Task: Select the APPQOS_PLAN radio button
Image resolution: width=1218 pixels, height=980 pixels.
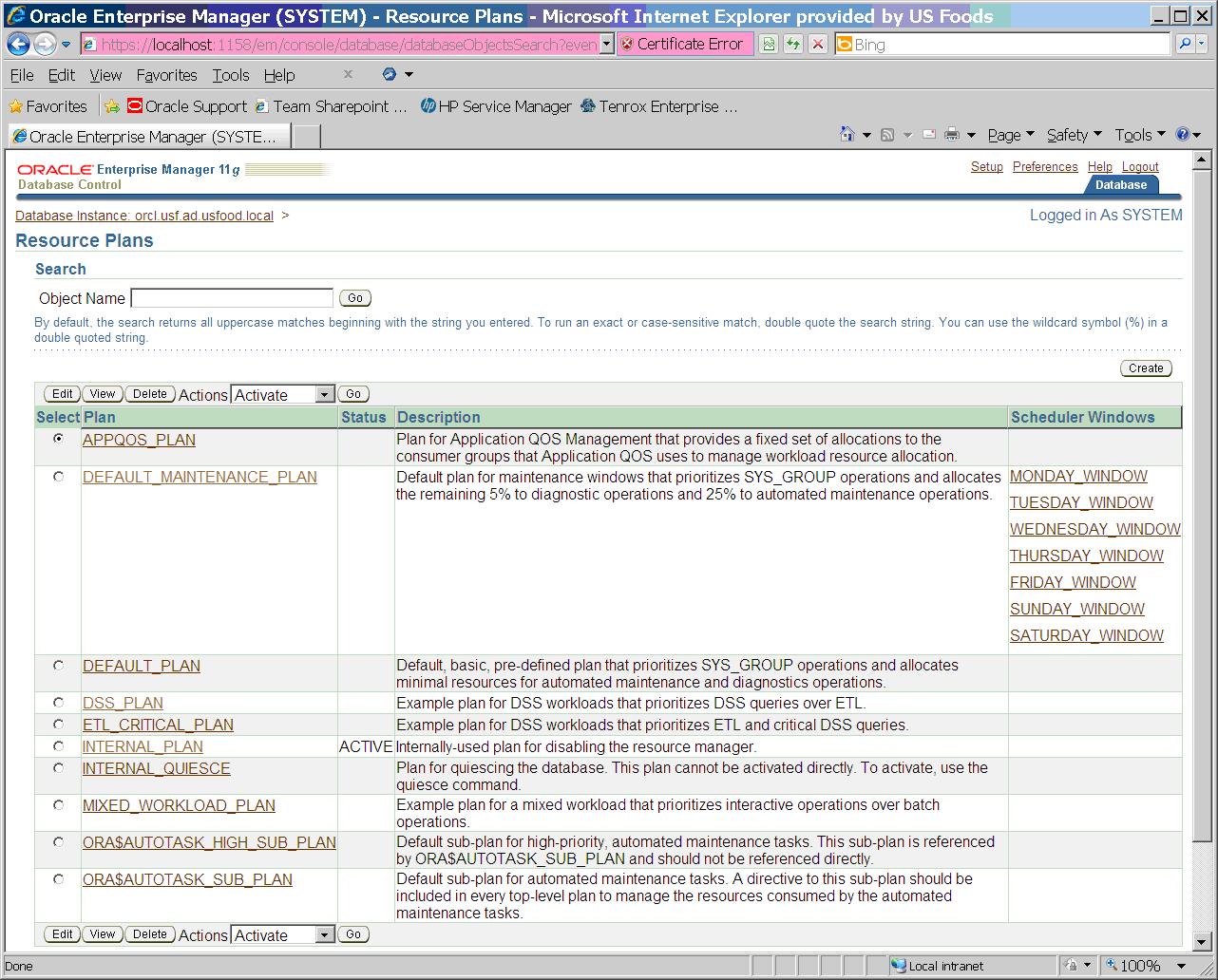Action: 59,439
